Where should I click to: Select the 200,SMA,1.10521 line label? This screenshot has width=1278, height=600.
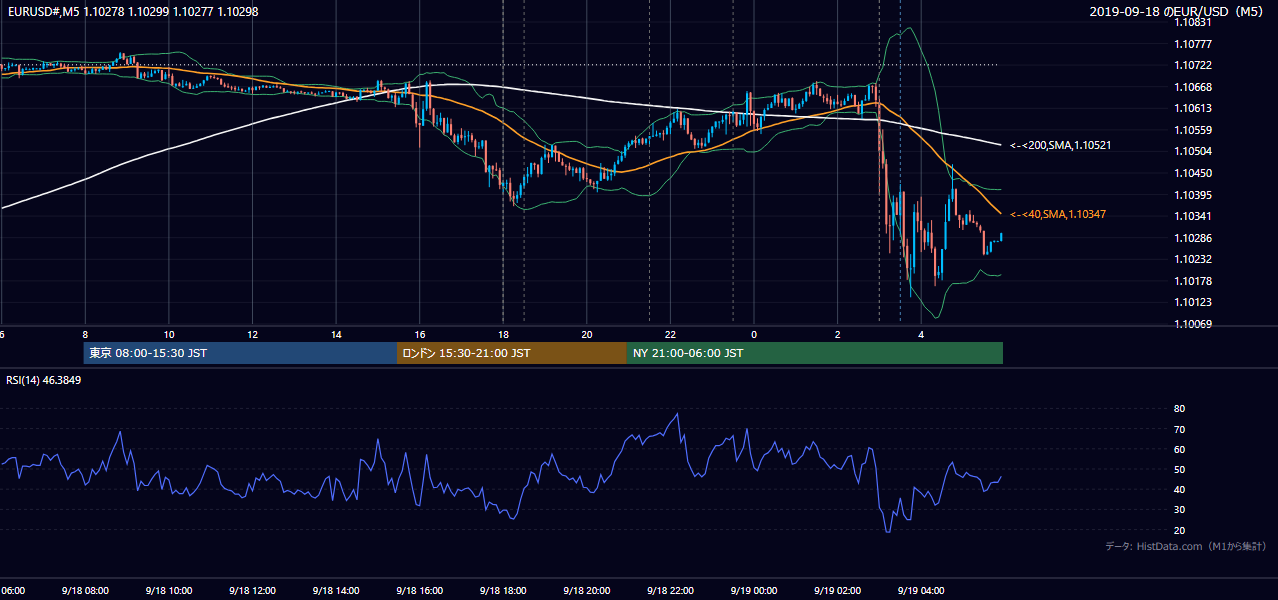[x=1060, y=145]
